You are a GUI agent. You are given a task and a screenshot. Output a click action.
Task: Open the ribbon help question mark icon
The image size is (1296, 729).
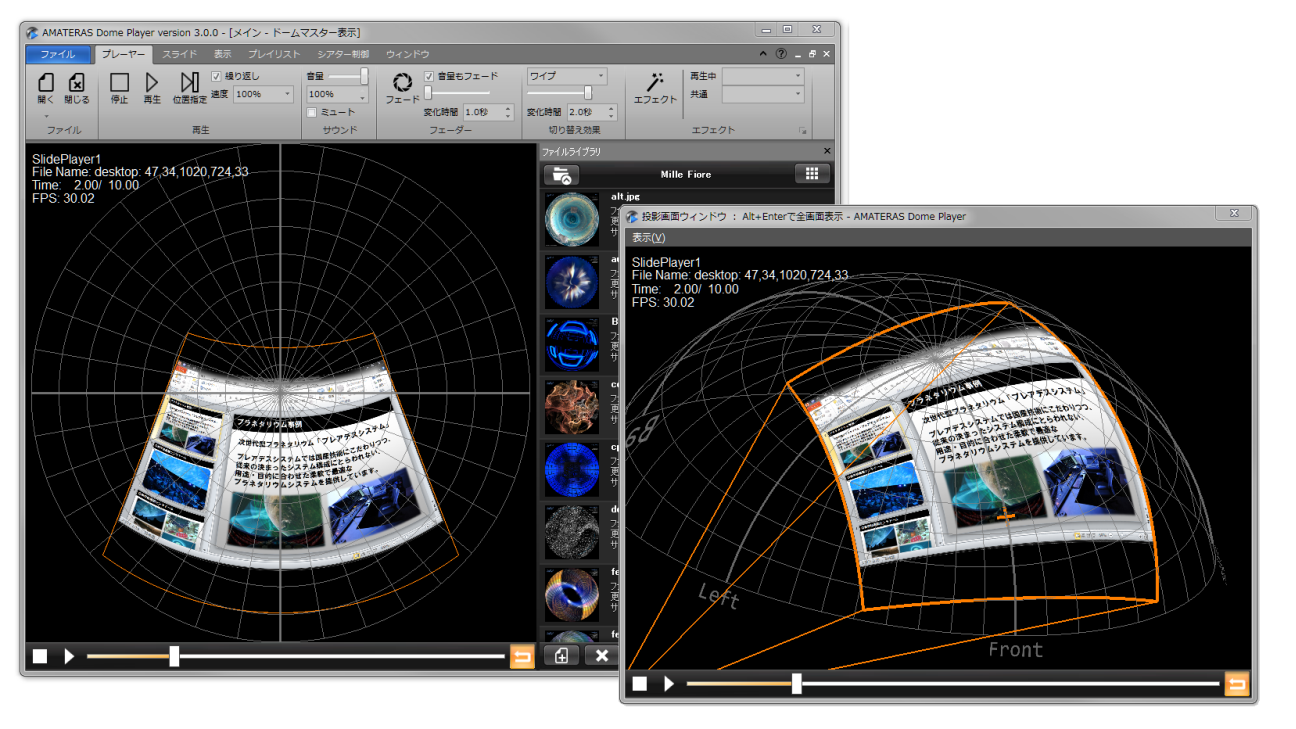781,54
